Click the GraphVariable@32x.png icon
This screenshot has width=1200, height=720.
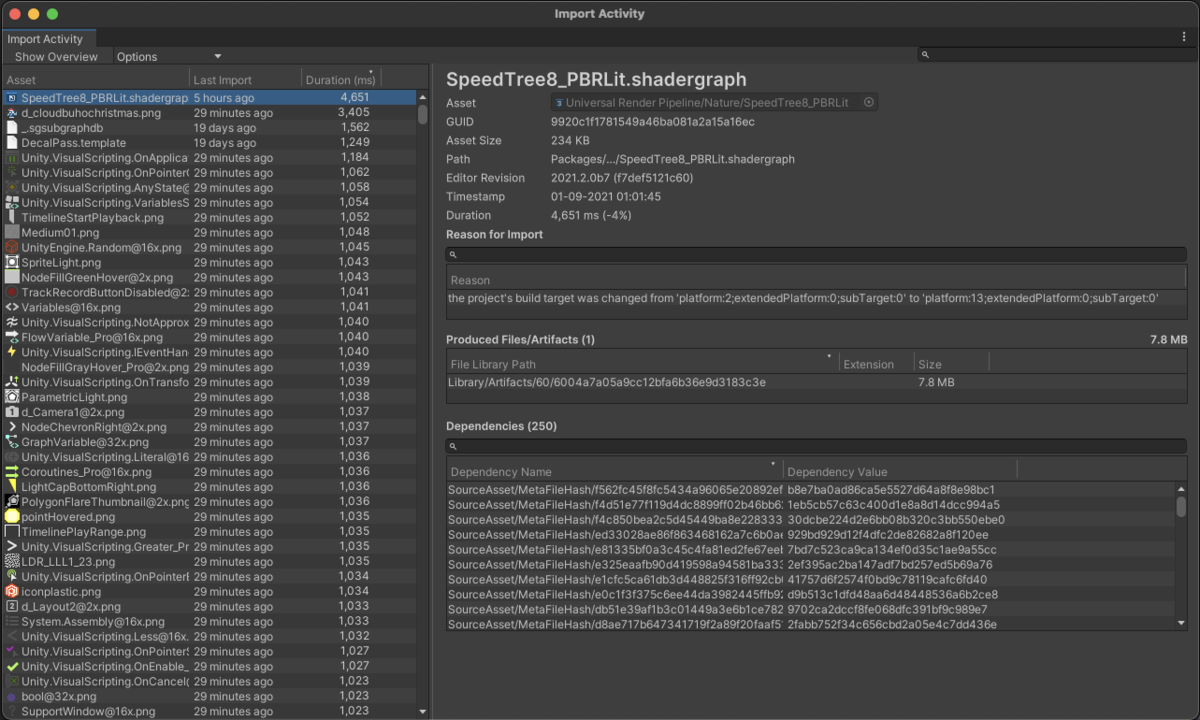pyautogui.click(x=12, y=442)
